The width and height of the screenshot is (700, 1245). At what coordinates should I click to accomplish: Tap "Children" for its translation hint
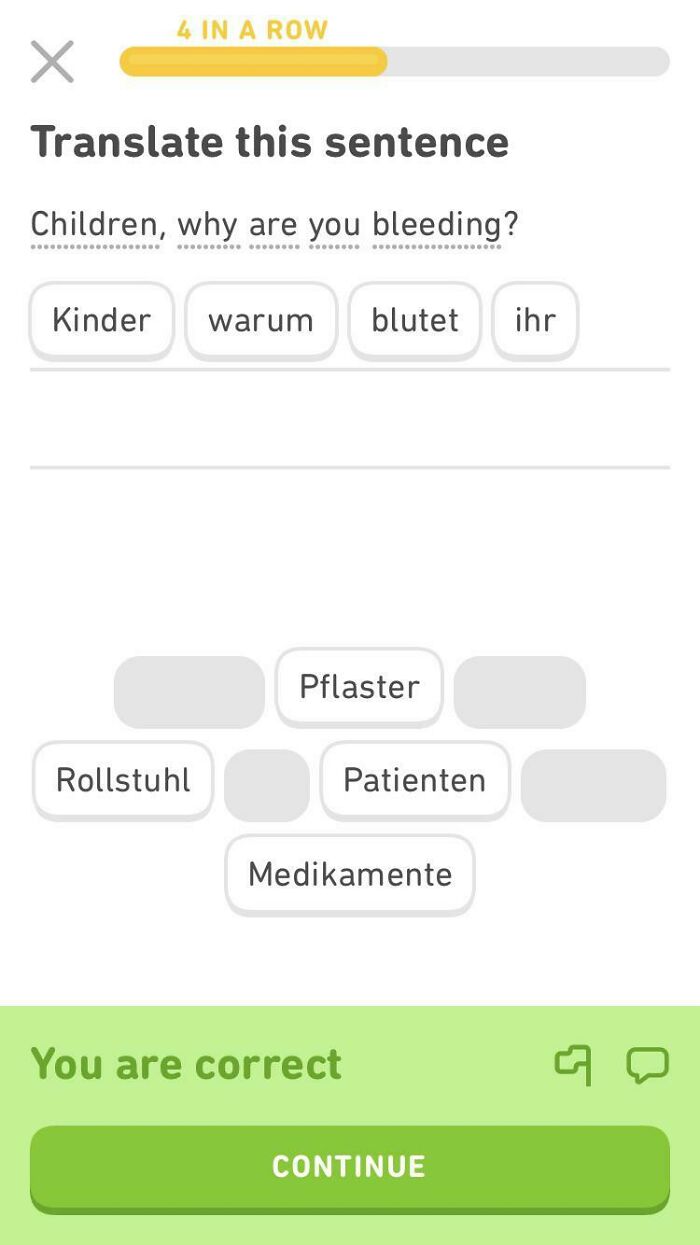(93, 224)
